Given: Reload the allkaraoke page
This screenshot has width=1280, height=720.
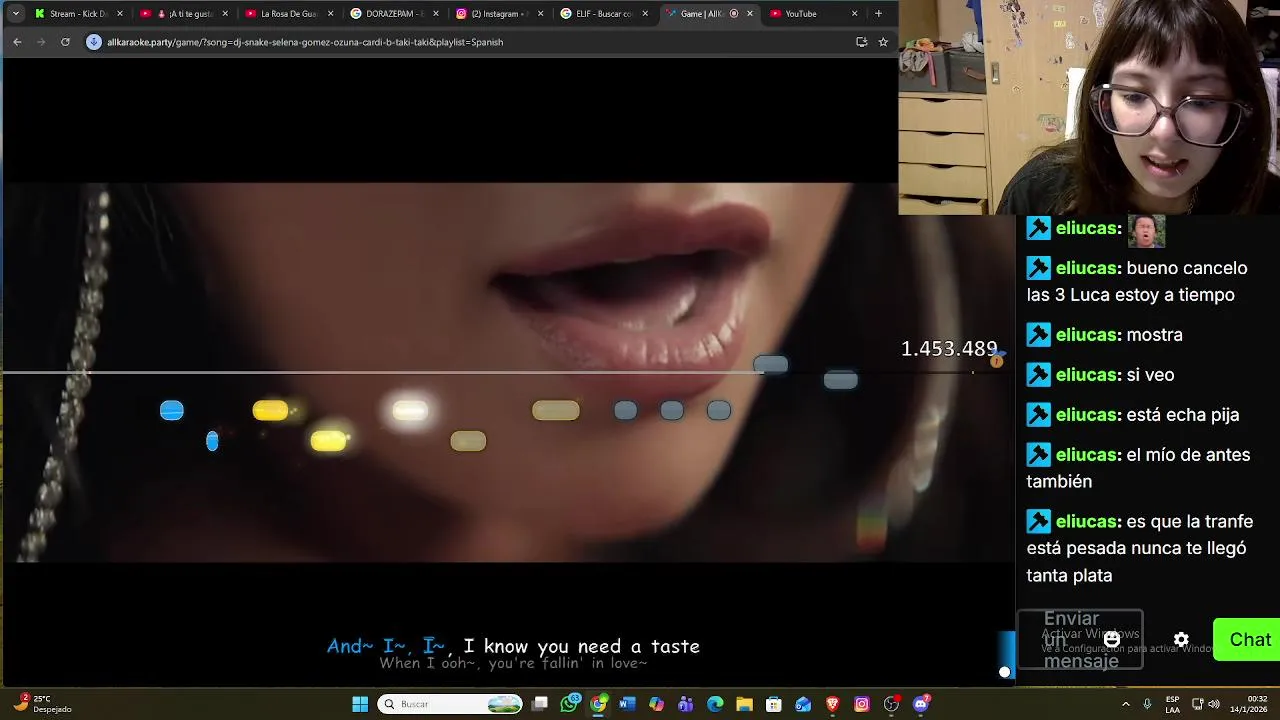Looking at the screenshot, I should pyautogui.click(x=65, y=42).
